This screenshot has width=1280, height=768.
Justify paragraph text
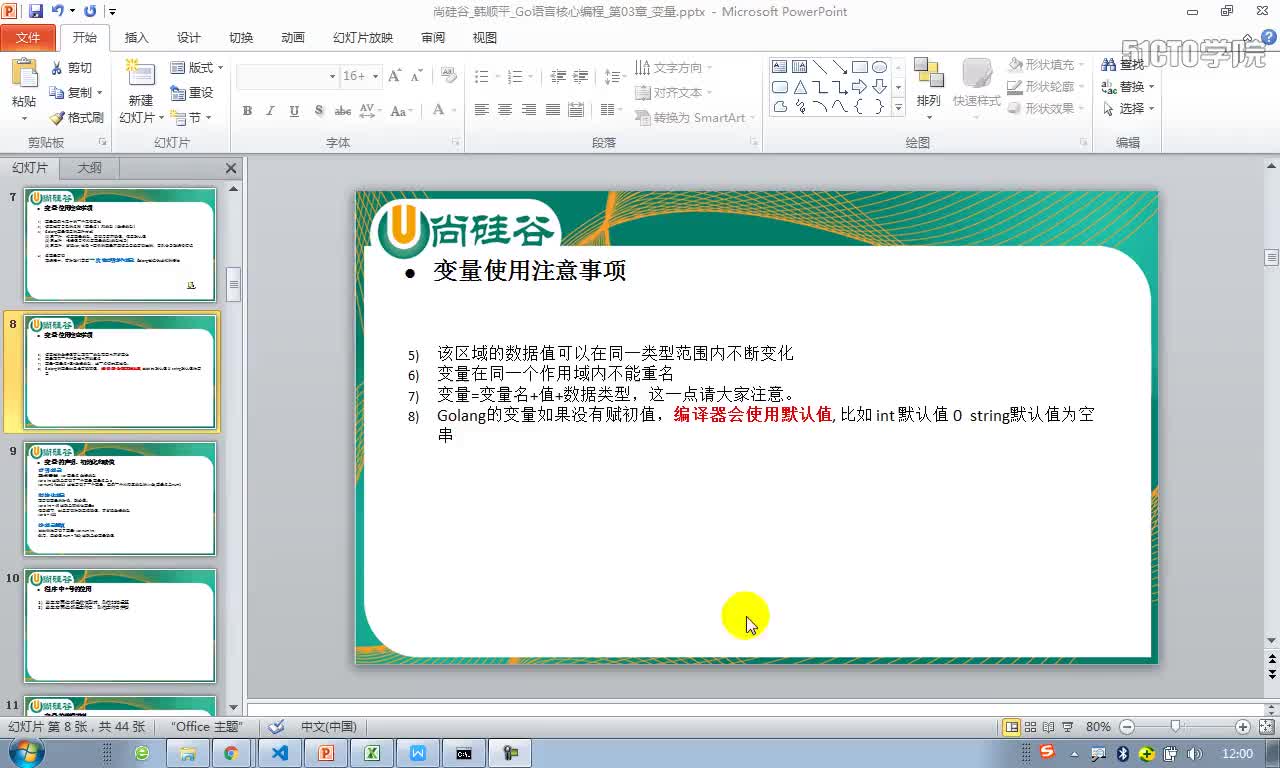tap(552, 110)
